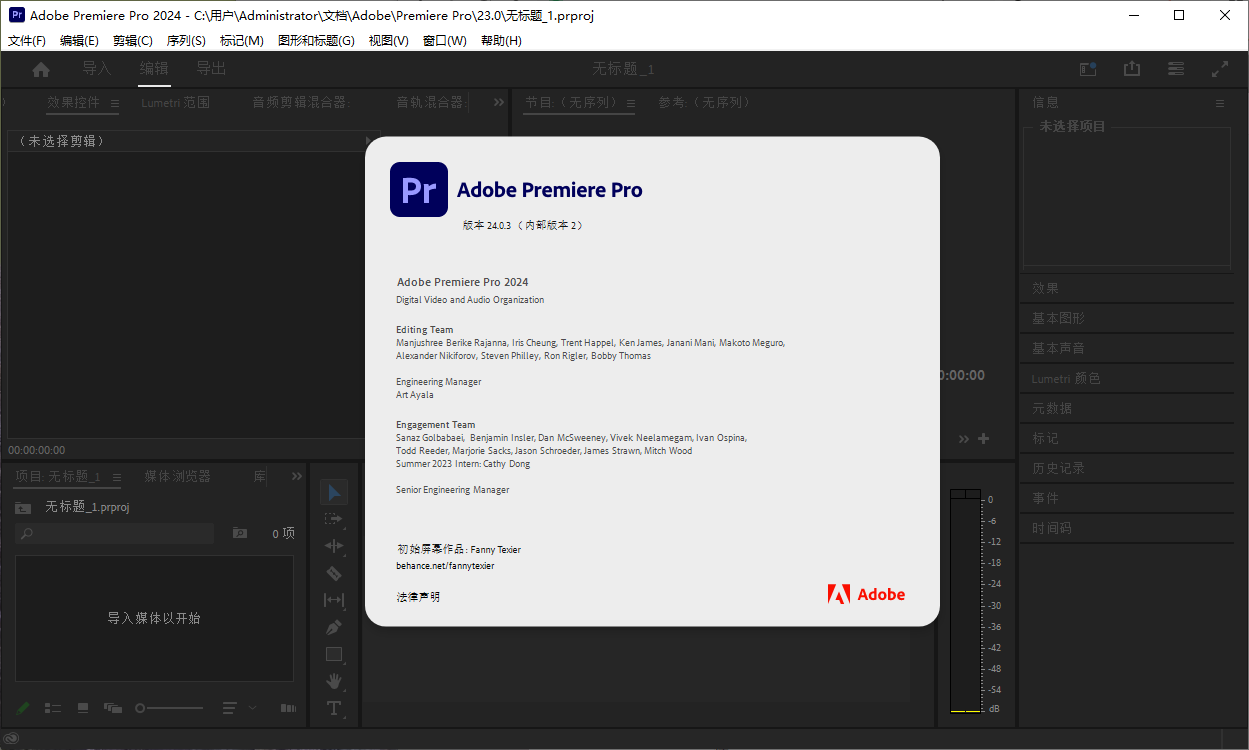The width and height of the screenshot is (1249, 750).
Task: Switch to the Lumetri 范围 tab
Action: tap(175, 102)
